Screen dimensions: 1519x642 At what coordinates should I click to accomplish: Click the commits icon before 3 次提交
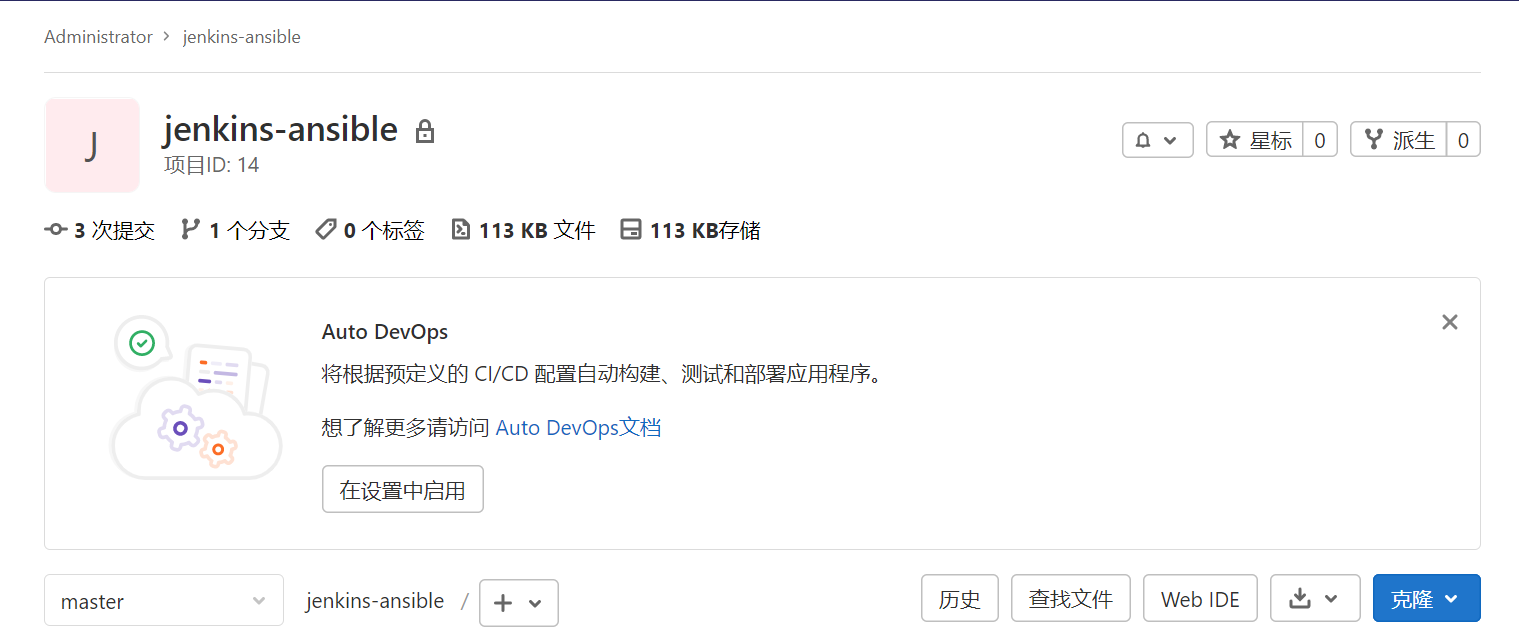(x=56, y=229)
